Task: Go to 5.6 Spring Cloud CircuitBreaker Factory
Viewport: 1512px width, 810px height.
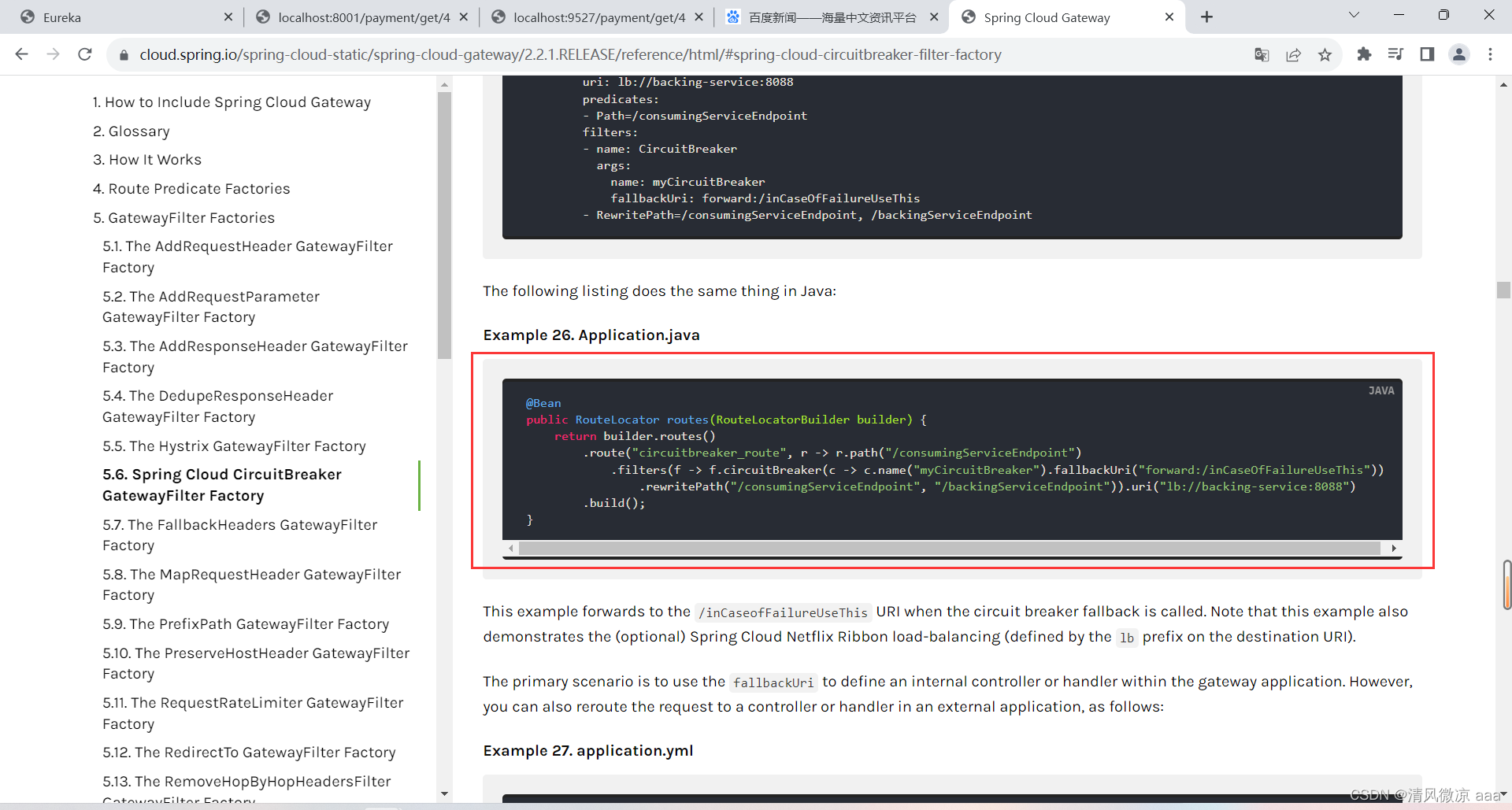Action: tap(222, 485)
